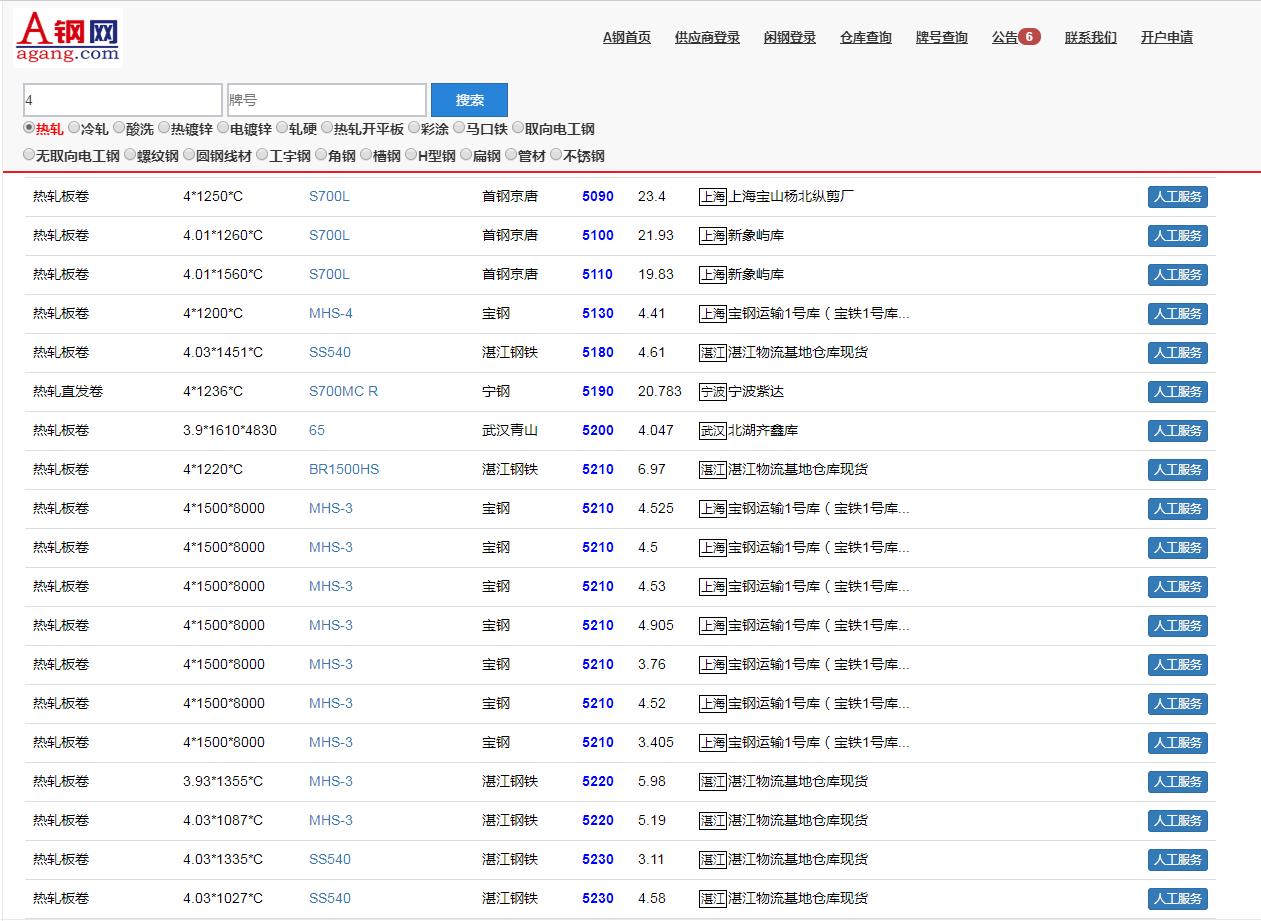Click warehouse 北湖齐鑫库
Image resolution: width=1261 pixels, height=921 pixels.
tap(763, 430)
